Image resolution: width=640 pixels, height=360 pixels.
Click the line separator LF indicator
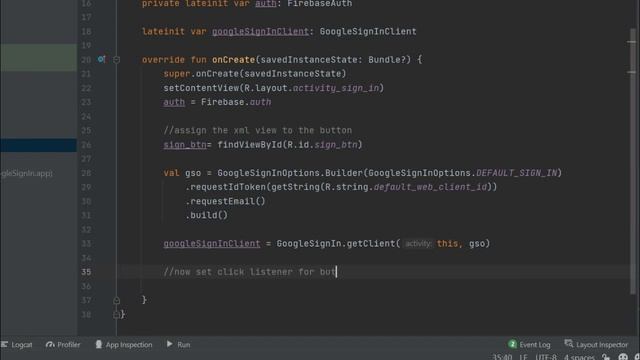523,357
